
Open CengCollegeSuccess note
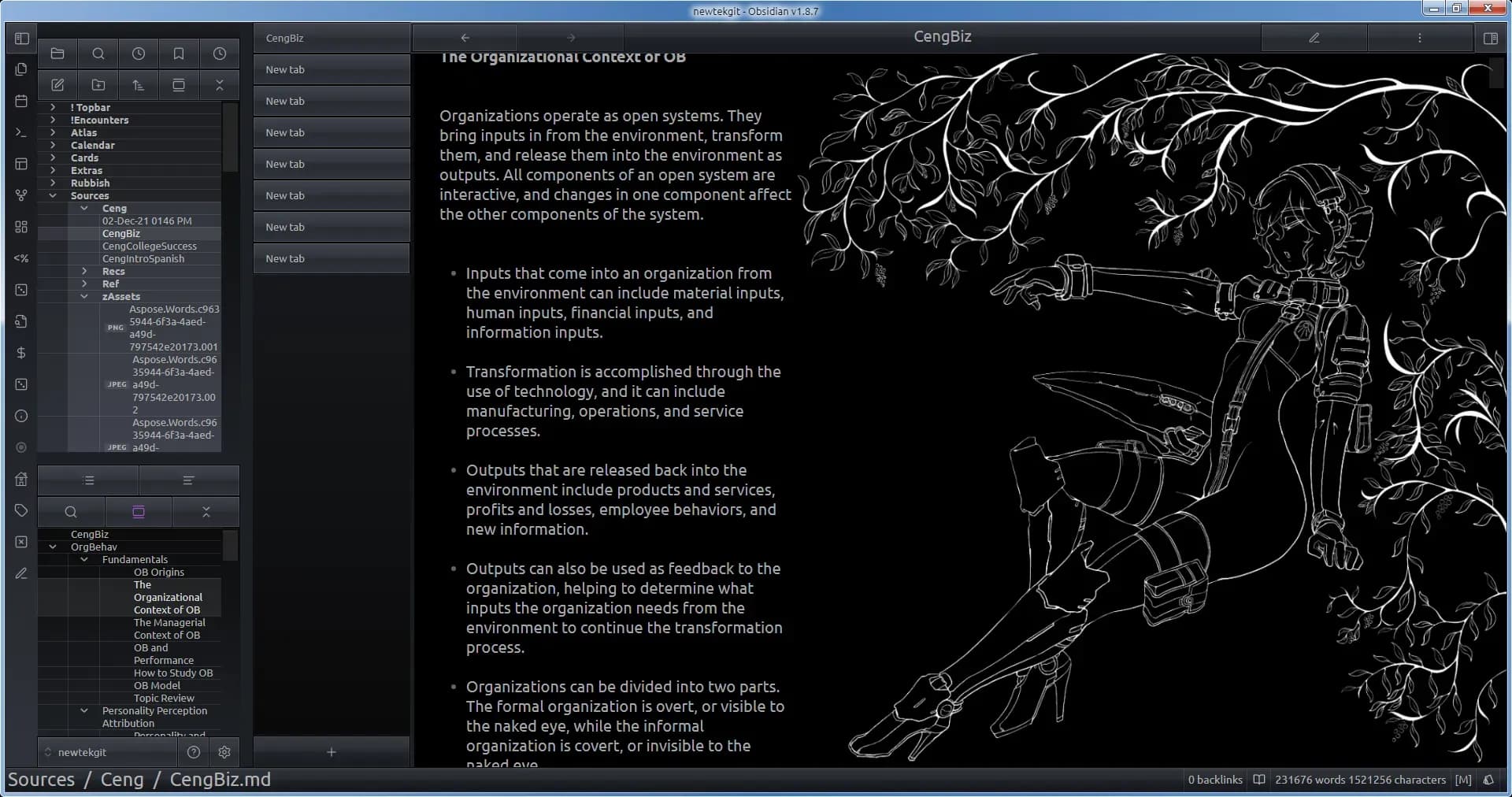coord(149,246)
